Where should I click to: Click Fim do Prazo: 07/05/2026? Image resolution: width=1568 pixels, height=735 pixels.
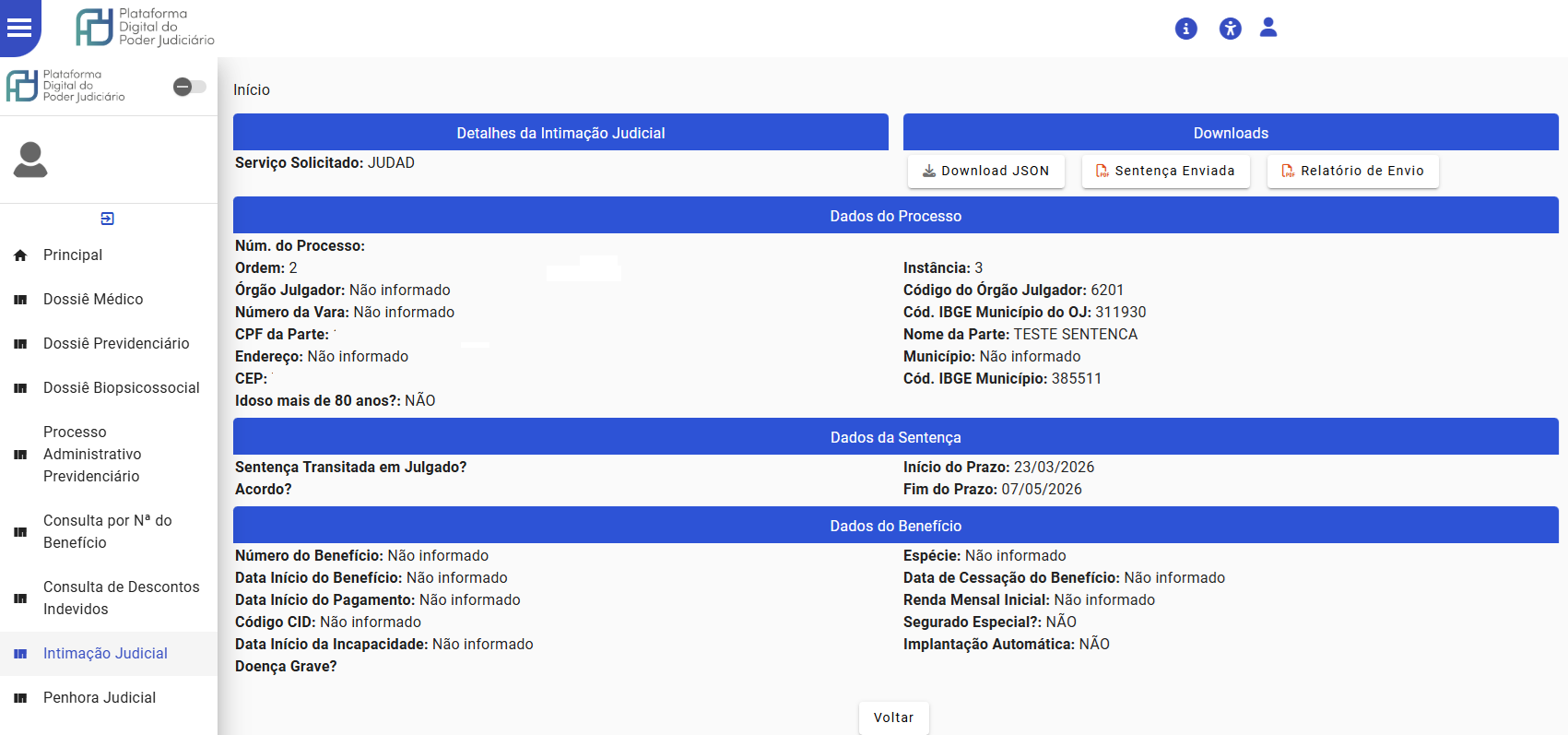coord(993,489)
